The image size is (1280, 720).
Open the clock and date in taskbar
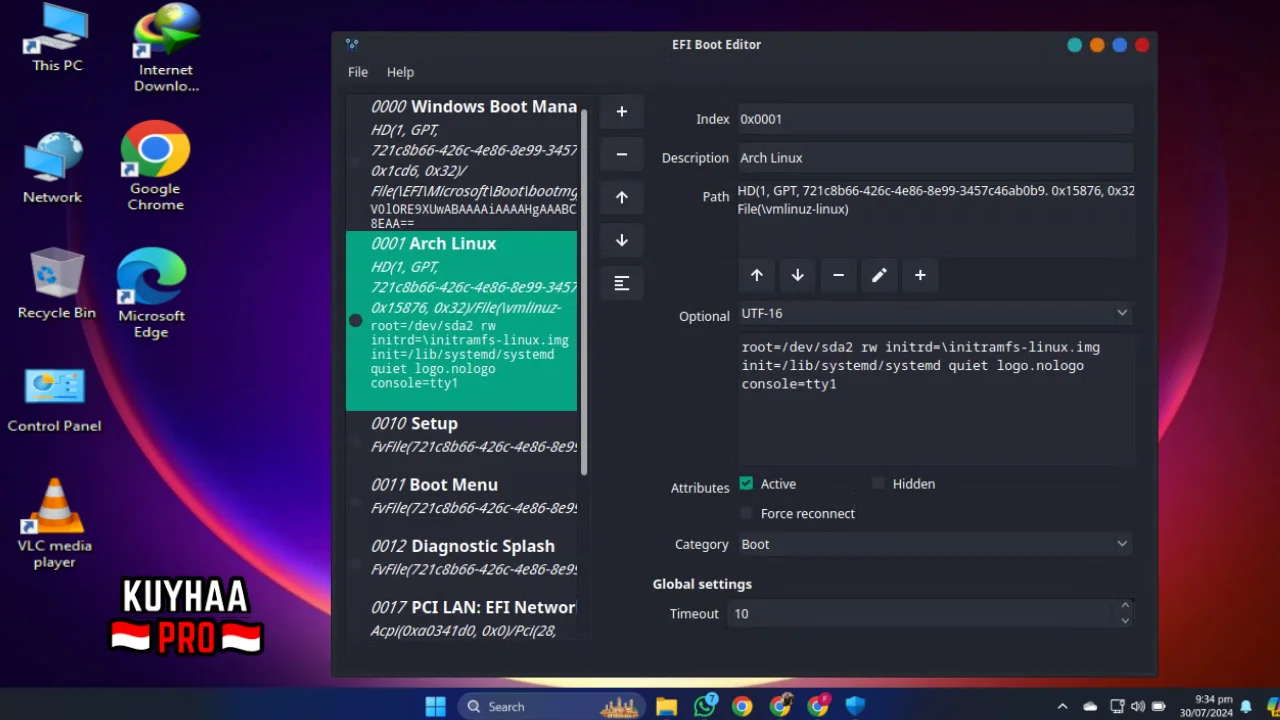pyautogui.click(x=1204, y=706)
